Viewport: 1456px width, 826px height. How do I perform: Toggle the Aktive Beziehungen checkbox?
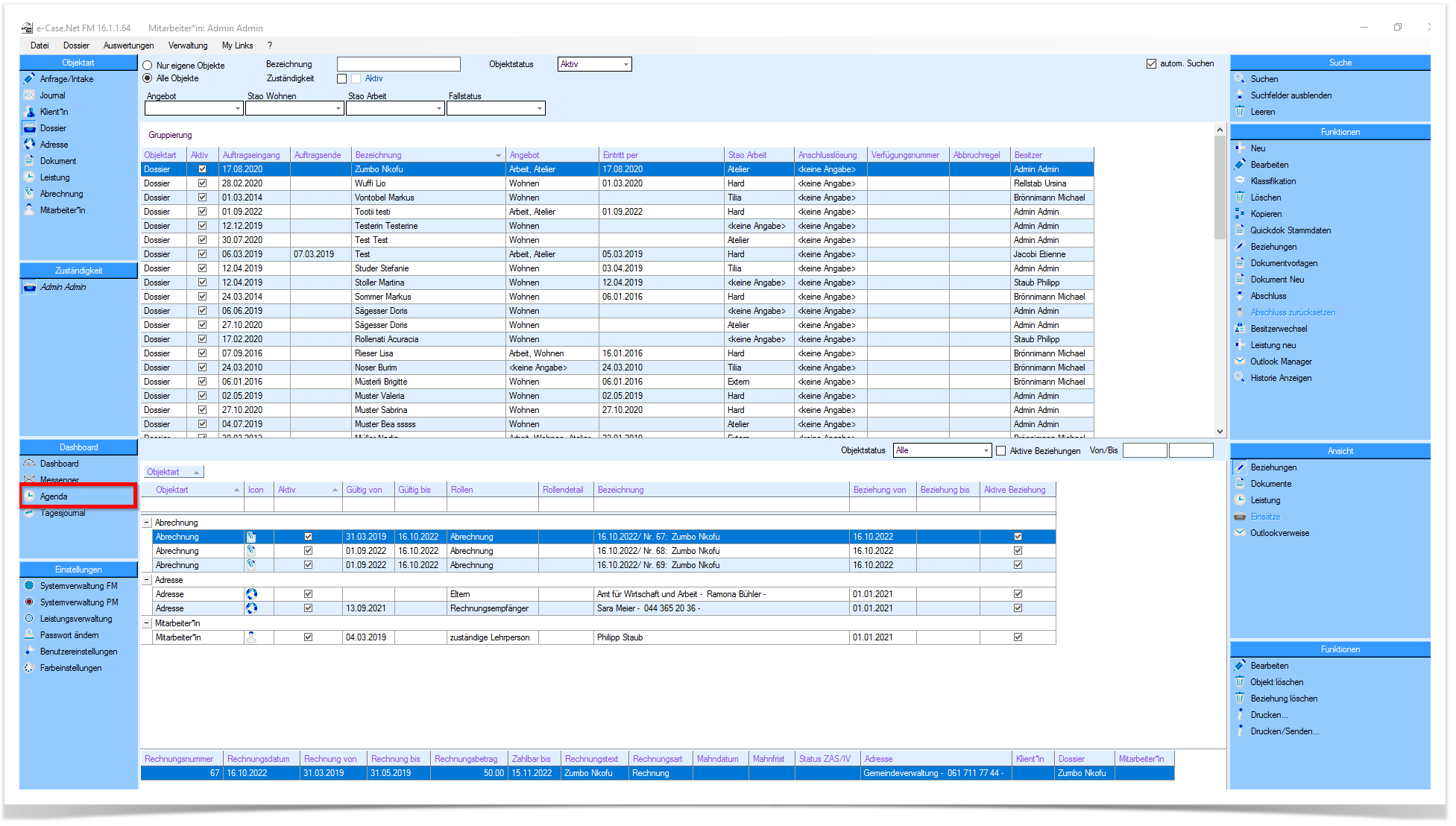(x=1001, y=451)
